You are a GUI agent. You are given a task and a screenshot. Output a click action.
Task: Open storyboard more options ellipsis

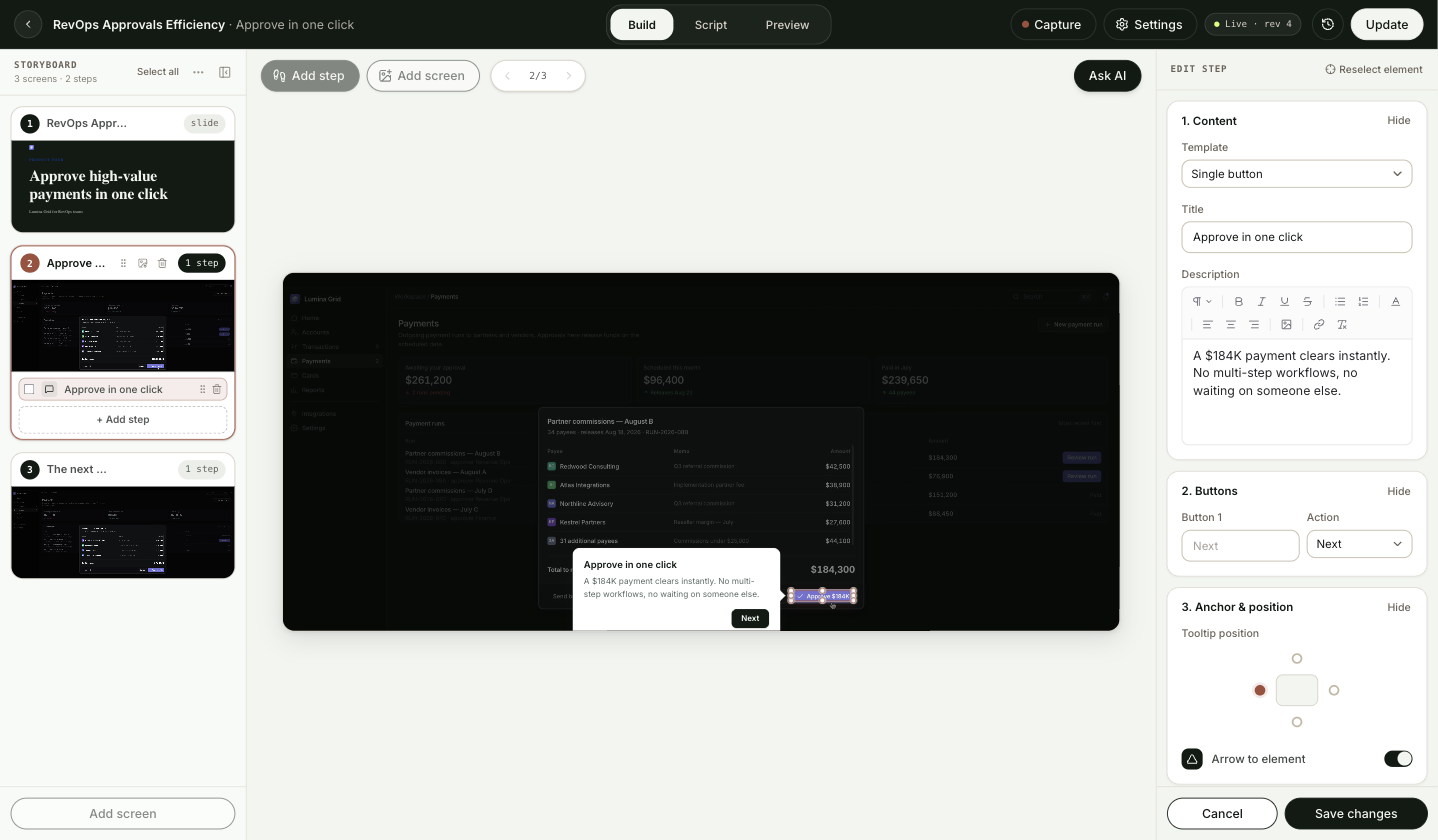[x=198, y=72]
